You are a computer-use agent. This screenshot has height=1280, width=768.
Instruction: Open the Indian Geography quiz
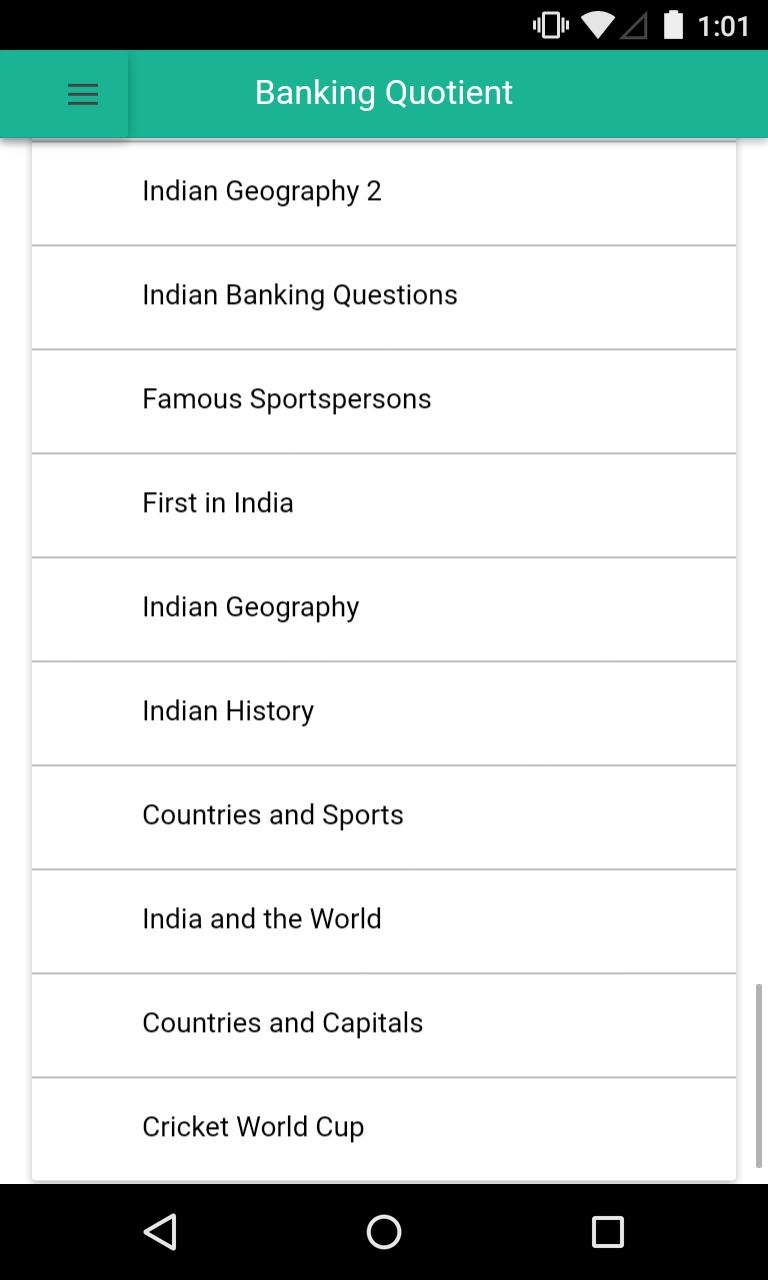[384, 609]
